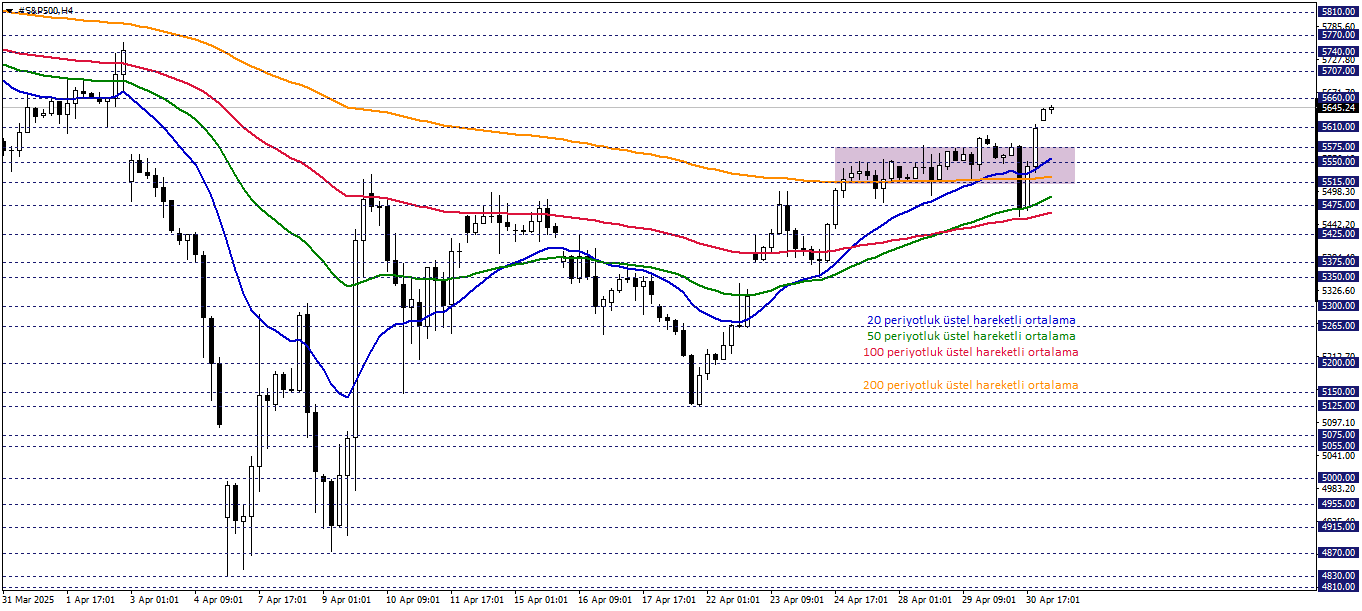This screenshot has width=1362, height=611.
Task: Click the 5375.00 price level label
Action: (1338, 262)
